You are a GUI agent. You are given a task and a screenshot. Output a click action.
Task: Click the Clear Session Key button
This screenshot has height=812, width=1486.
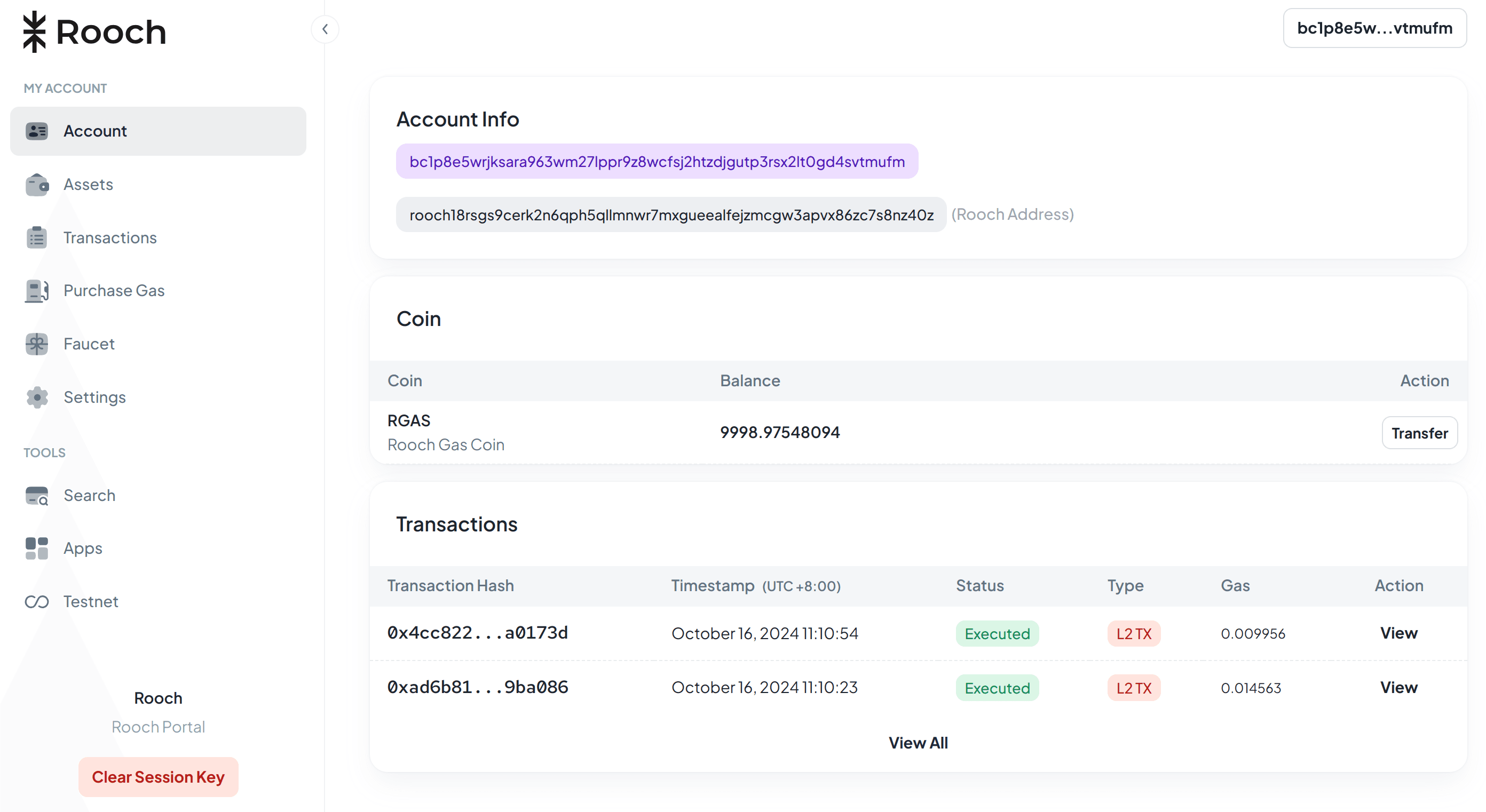(158, 777)
